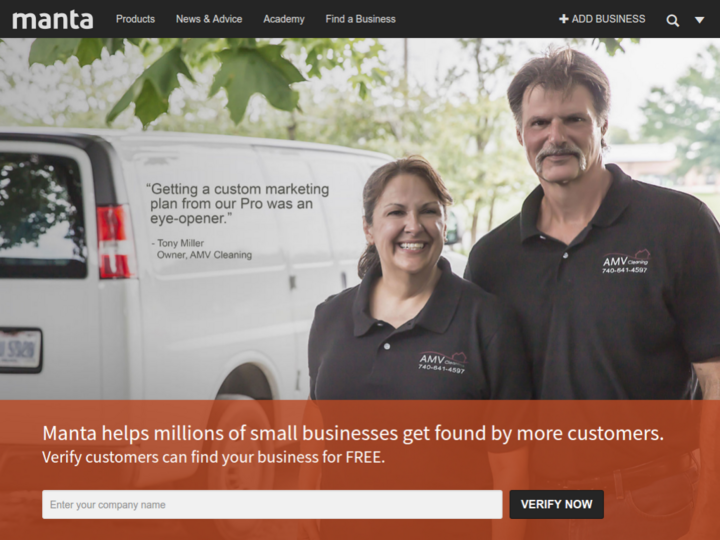Open the search magnifier icon
This screenshot has width=720, height=540.
(x=672, y=20)
